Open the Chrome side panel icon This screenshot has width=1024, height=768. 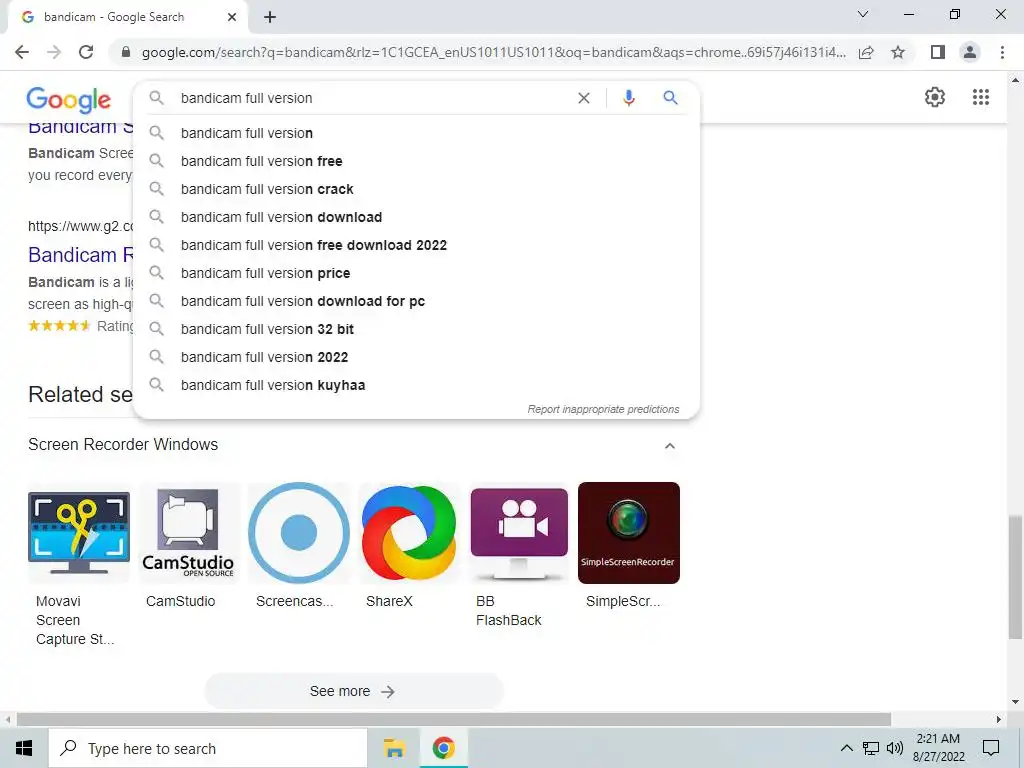(x=938, y=52)
